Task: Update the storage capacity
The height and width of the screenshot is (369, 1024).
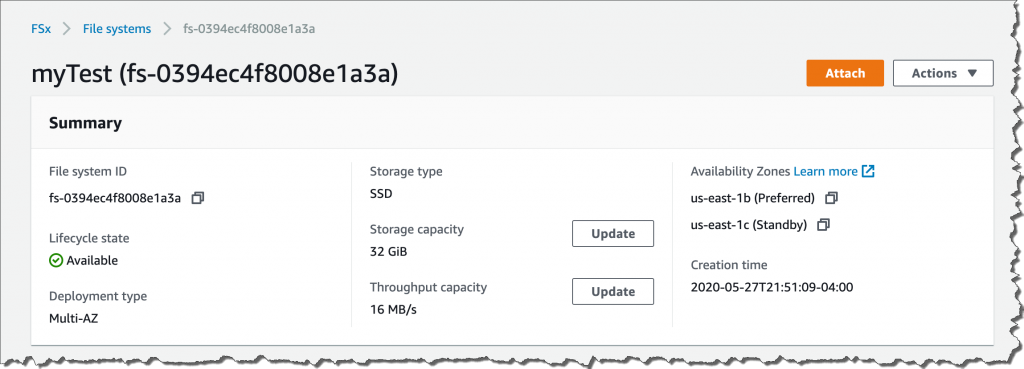Action: 613,234
